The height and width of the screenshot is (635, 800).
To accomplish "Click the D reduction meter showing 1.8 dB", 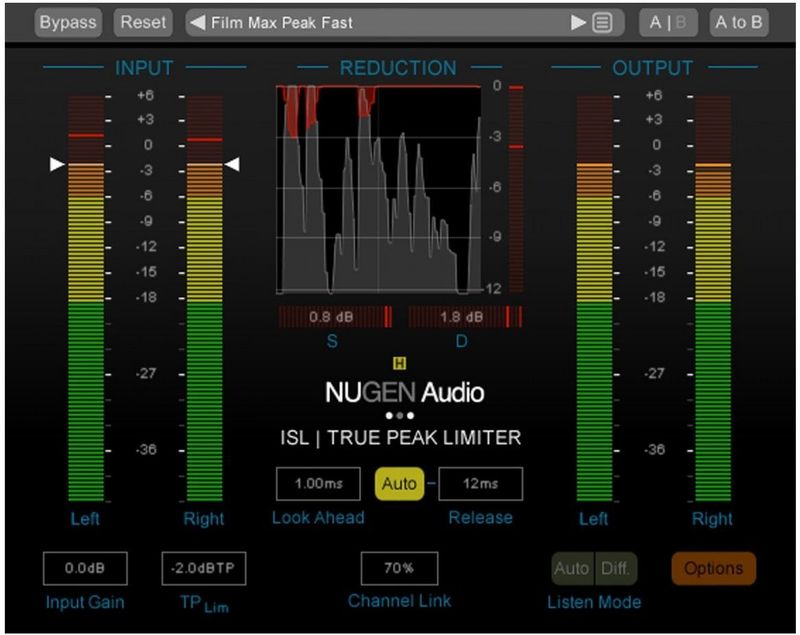I will point(465,317).
